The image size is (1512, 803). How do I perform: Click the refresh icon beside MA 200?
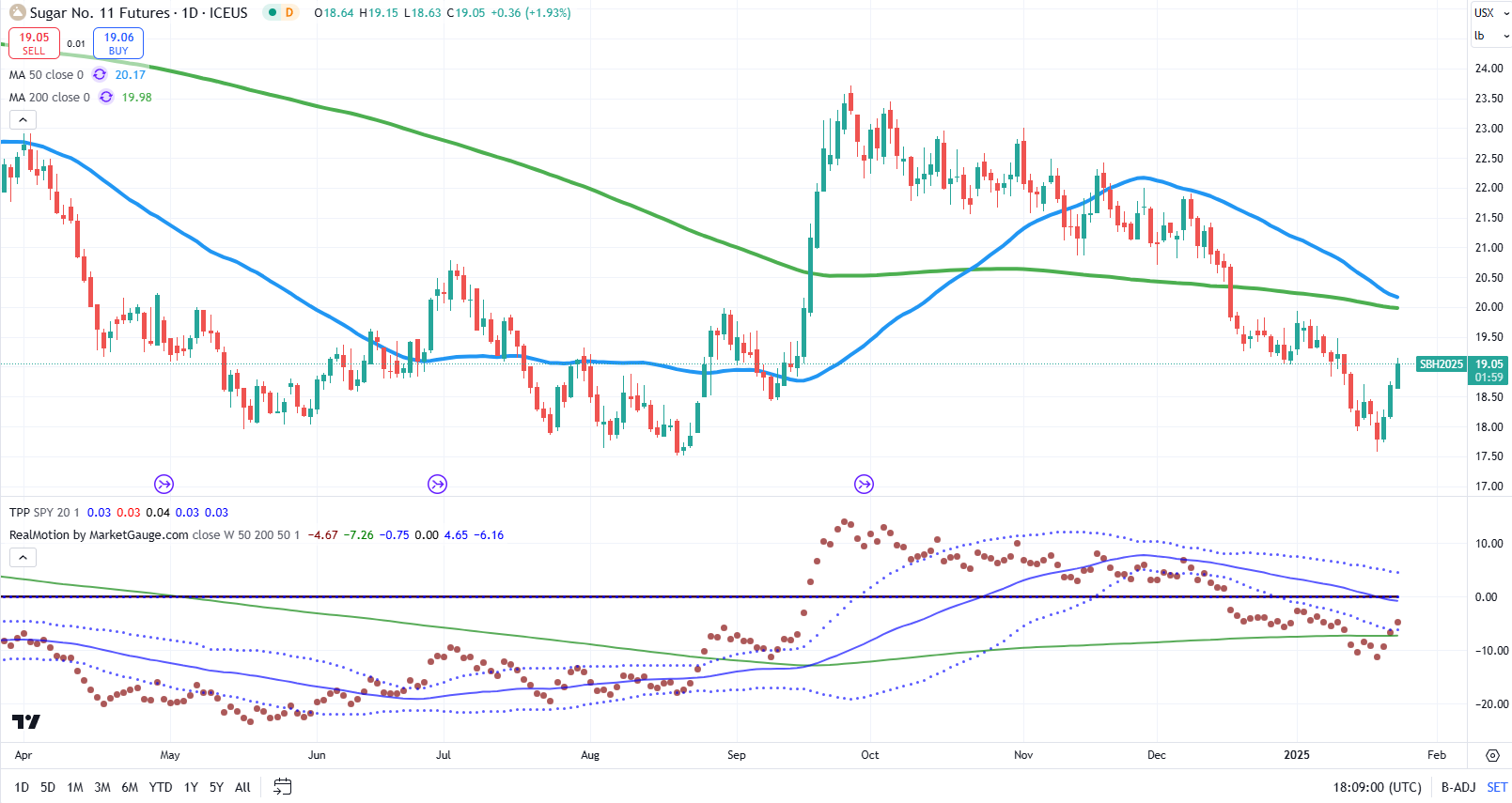tap(106, 97)
